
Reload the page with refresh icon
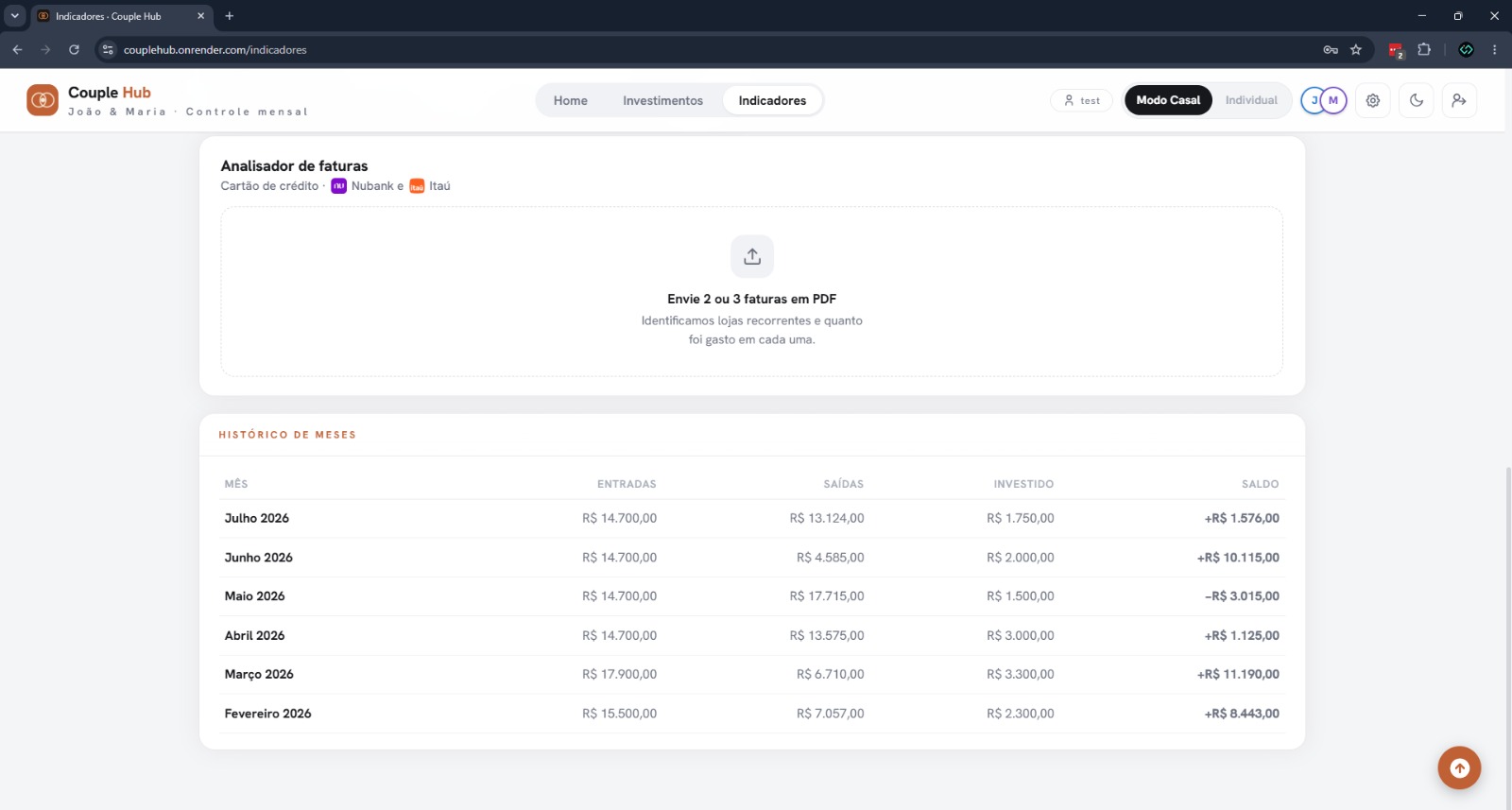(x=74, y=49)
